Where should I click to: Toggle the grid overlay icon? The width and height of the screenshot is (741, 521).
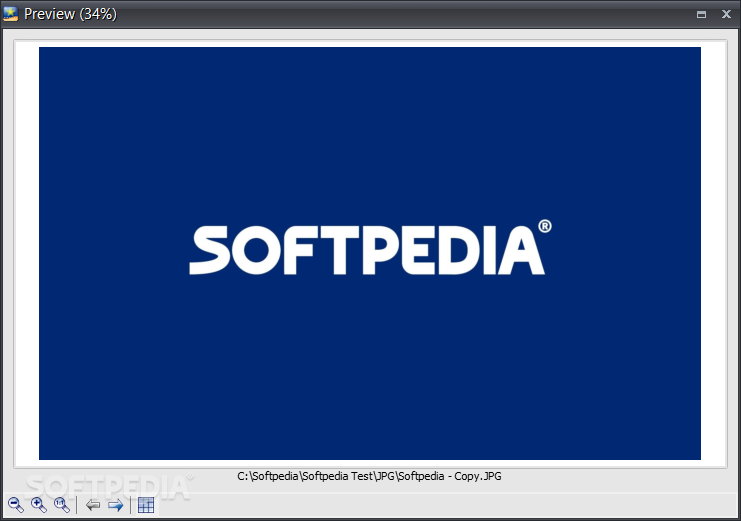click(x=146, y=505)
